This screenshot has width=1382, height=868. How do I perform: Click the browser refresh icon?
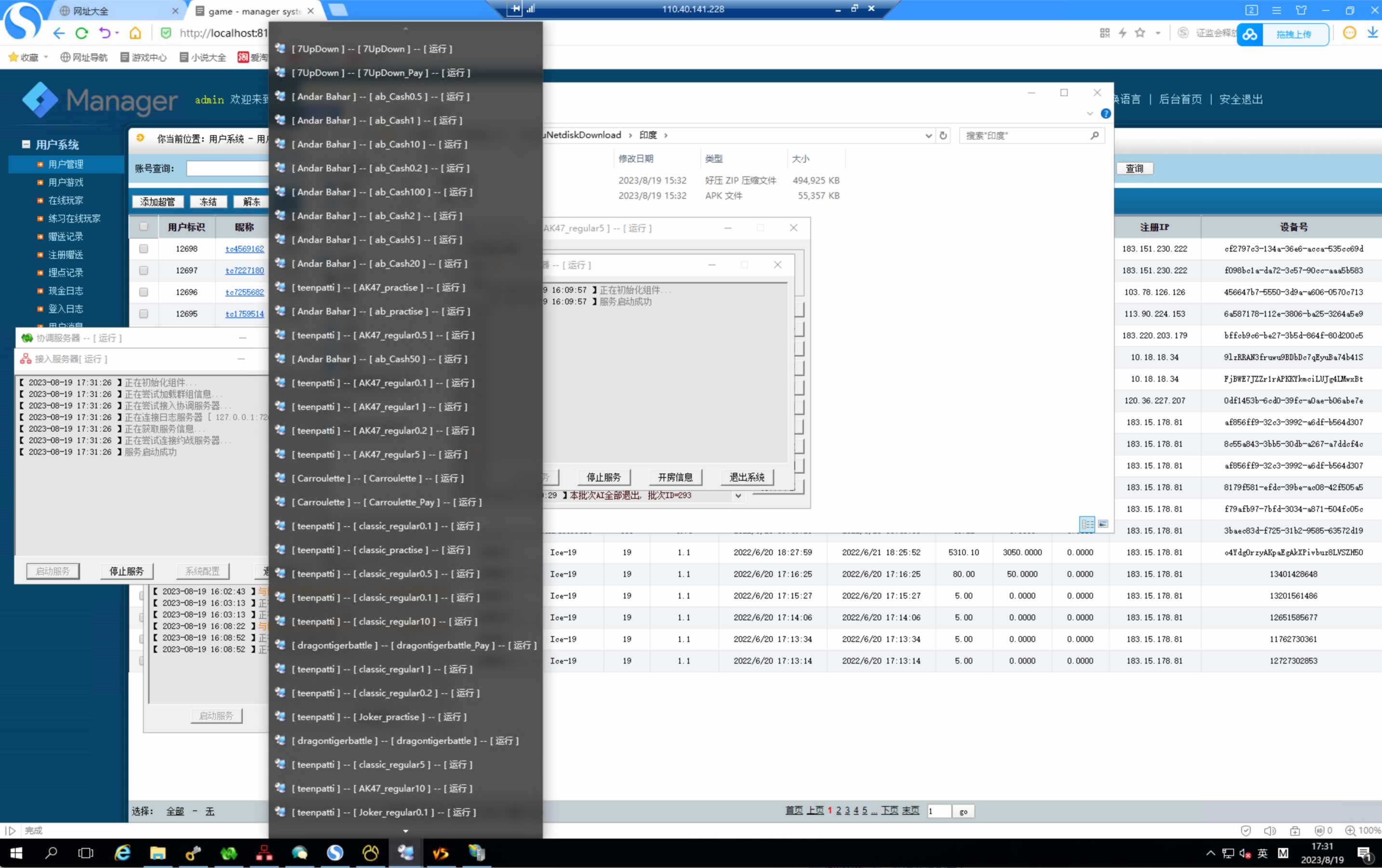pos(81,33)
